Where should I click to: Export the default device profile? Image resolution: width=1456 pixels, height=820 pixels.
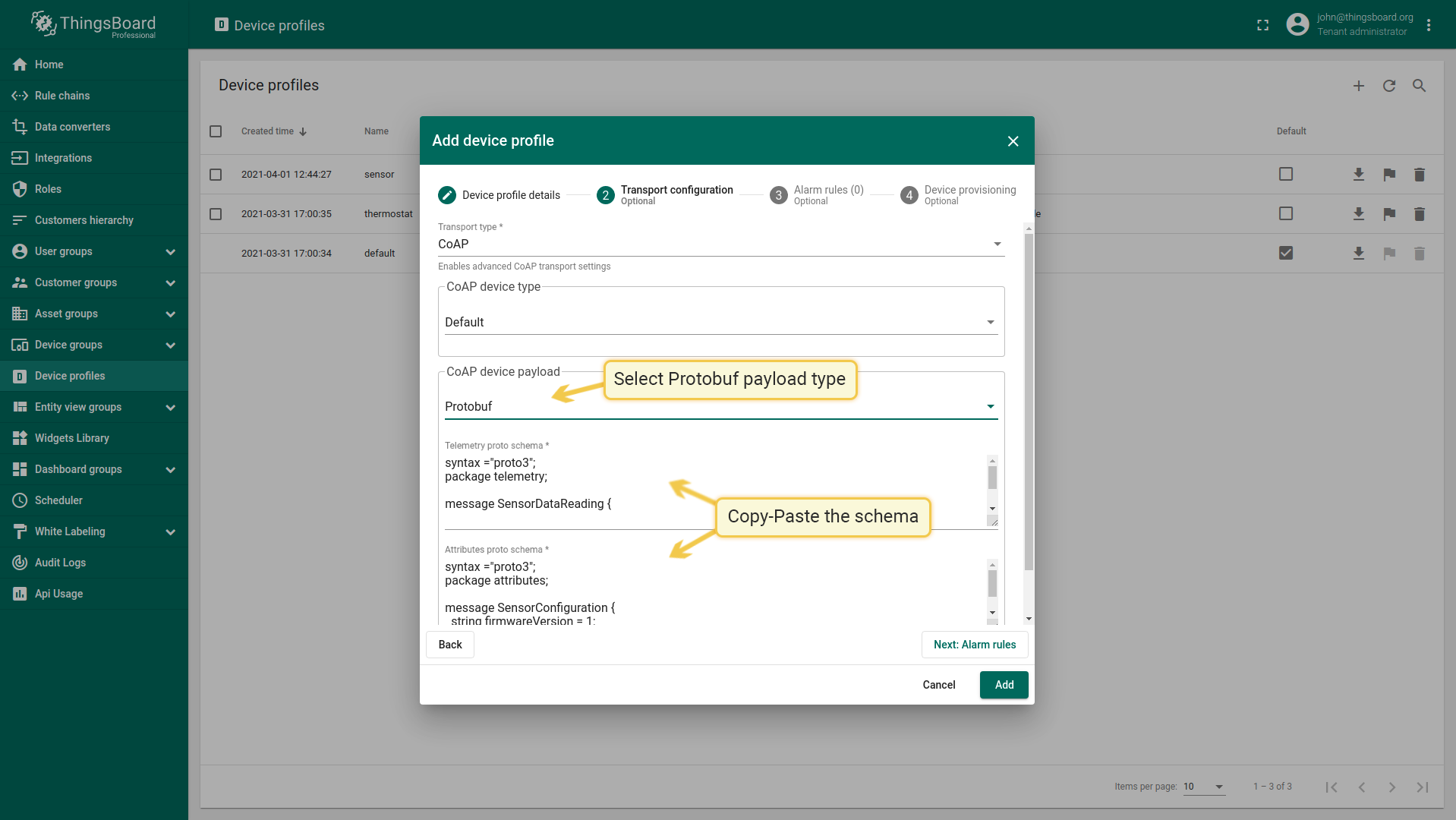click(1359, 254)
